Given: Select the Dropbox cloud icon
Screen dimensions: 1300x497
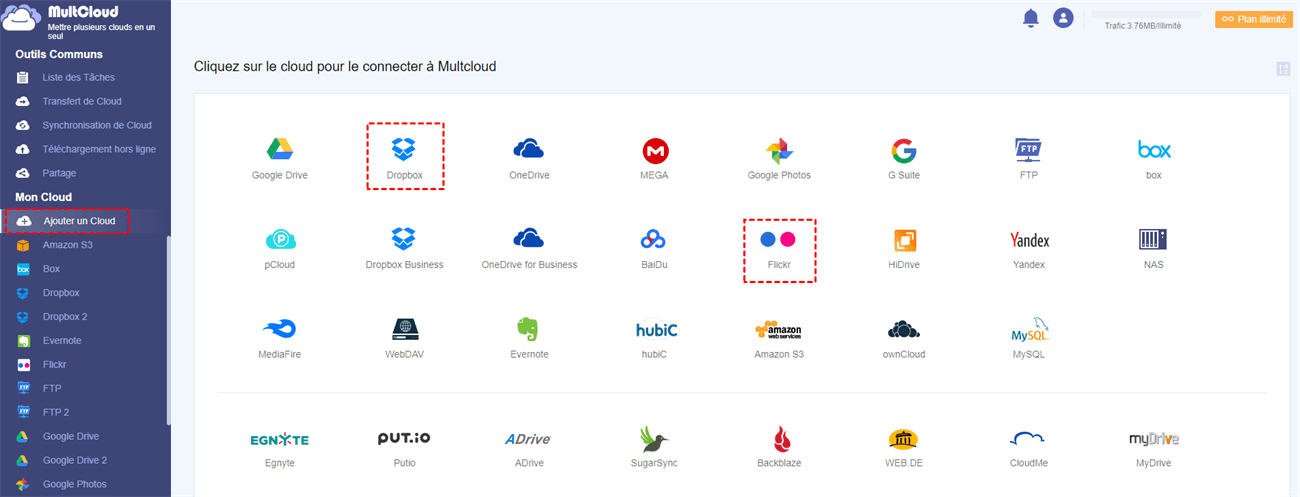Looking at the screenshot, I should [404, 150].
